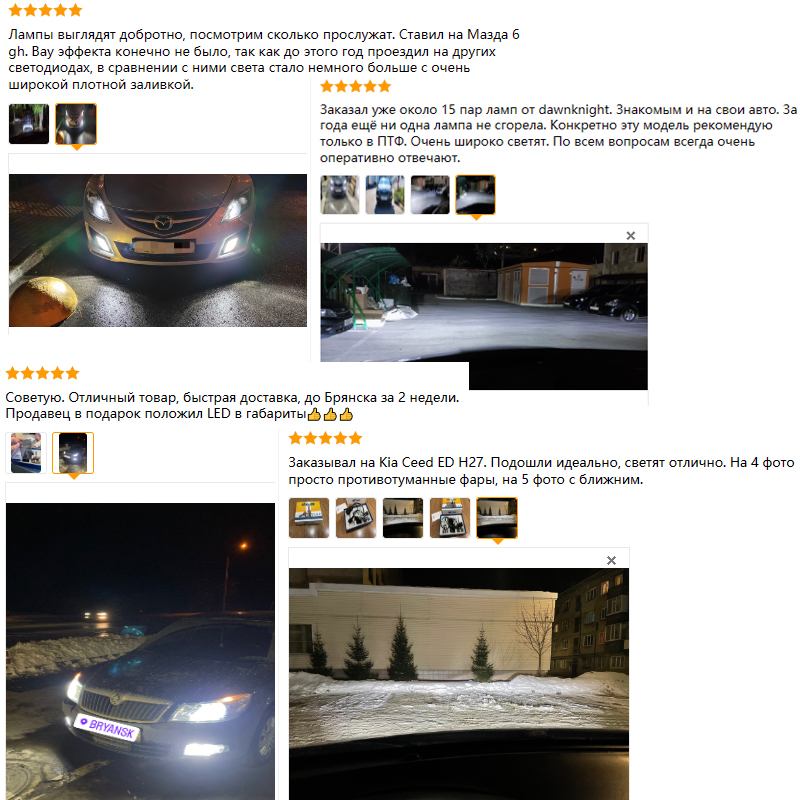Open first thumbnail in dawnknight review

coord(340,194)
